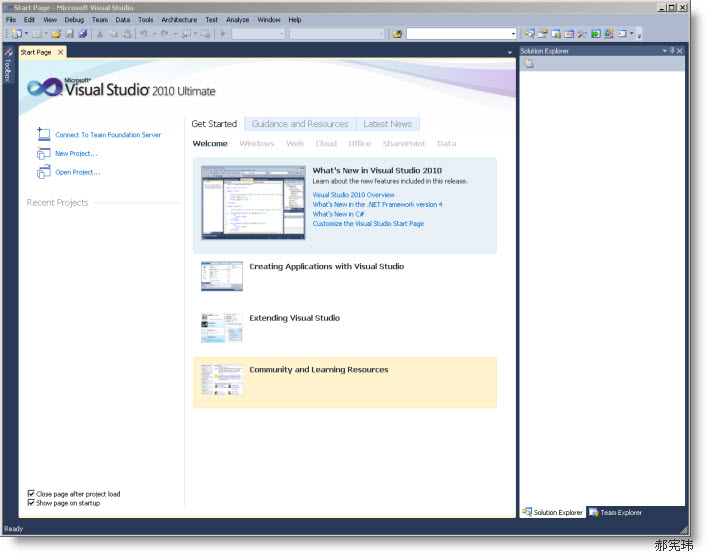Click the Connect To Team Foundation Server icon
This screenshot has height=553, width=707.
43,134
